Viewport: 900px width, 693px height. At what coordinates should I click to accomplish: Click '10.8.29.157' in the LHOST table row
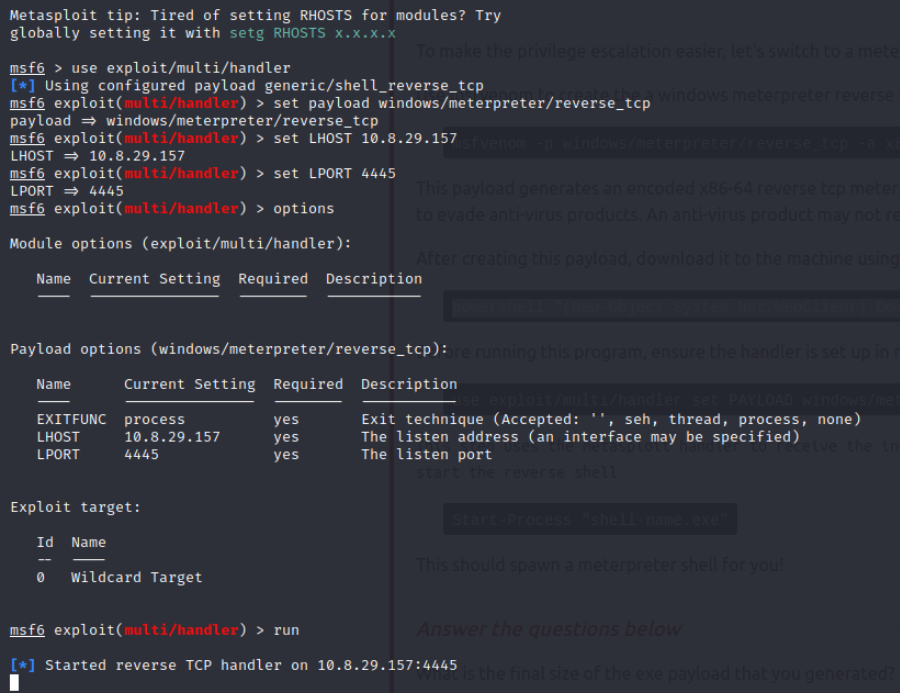[172, 437]
